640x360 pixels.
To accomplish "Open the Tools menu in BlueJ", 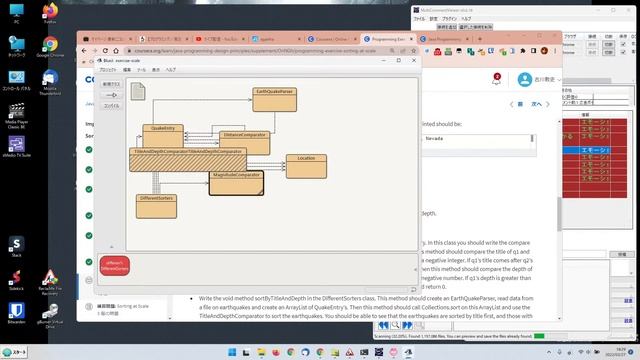I will coord(141,70).
